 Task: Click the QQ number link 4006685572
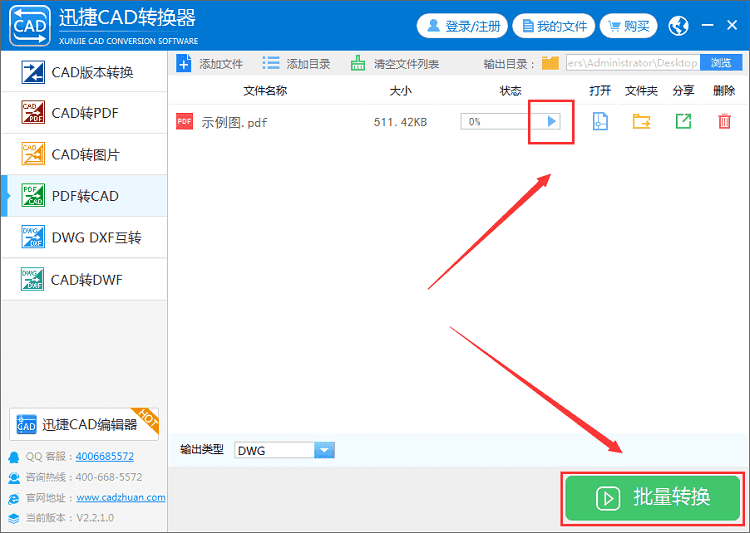[105, 456]
